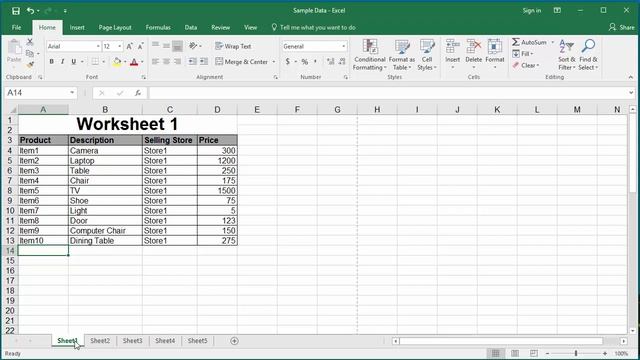The width and height of the screenshot is (640, 360).
Task: Open the File menu
Action: pos(16,27)
